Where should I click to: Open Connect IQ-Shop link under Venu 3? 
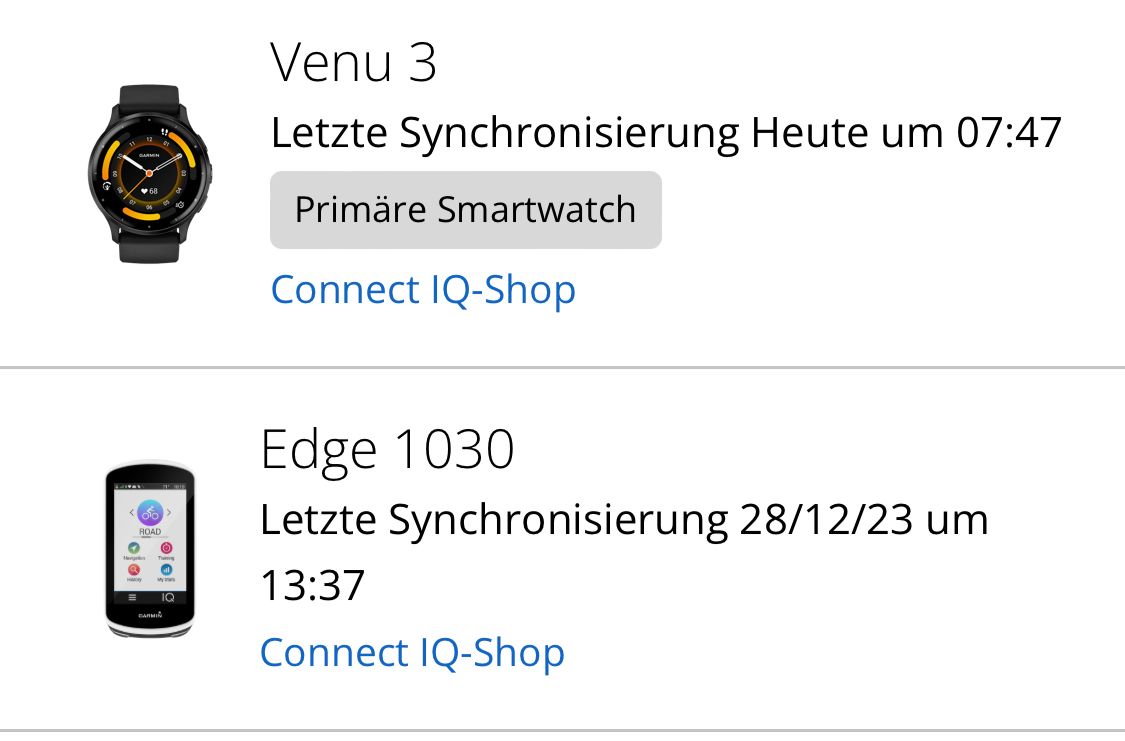[x=423, y=290]
